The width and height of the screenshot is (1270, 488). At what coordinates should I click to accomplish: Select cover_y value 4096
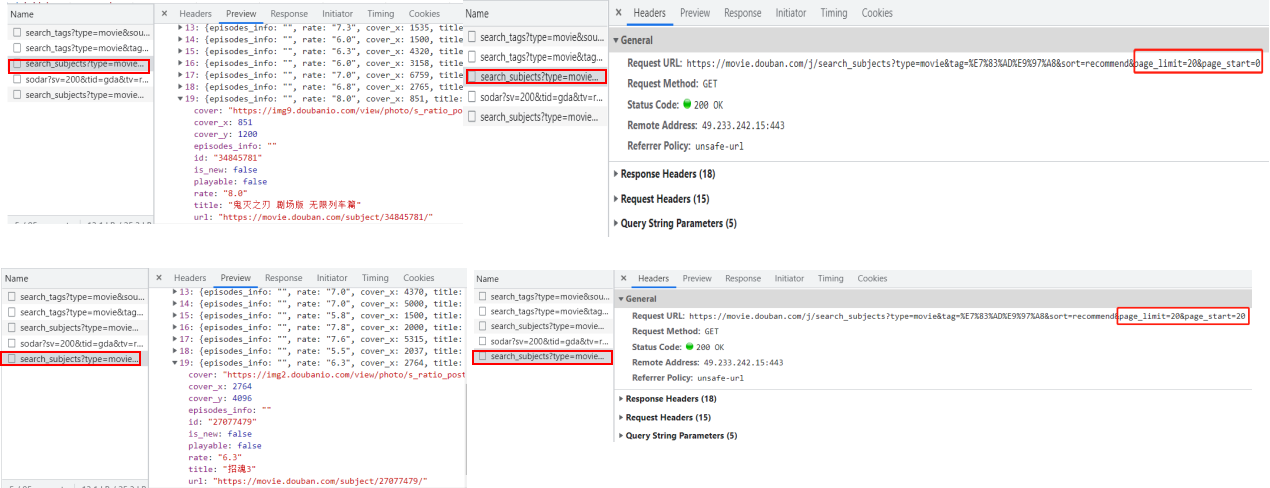(241, 398)
